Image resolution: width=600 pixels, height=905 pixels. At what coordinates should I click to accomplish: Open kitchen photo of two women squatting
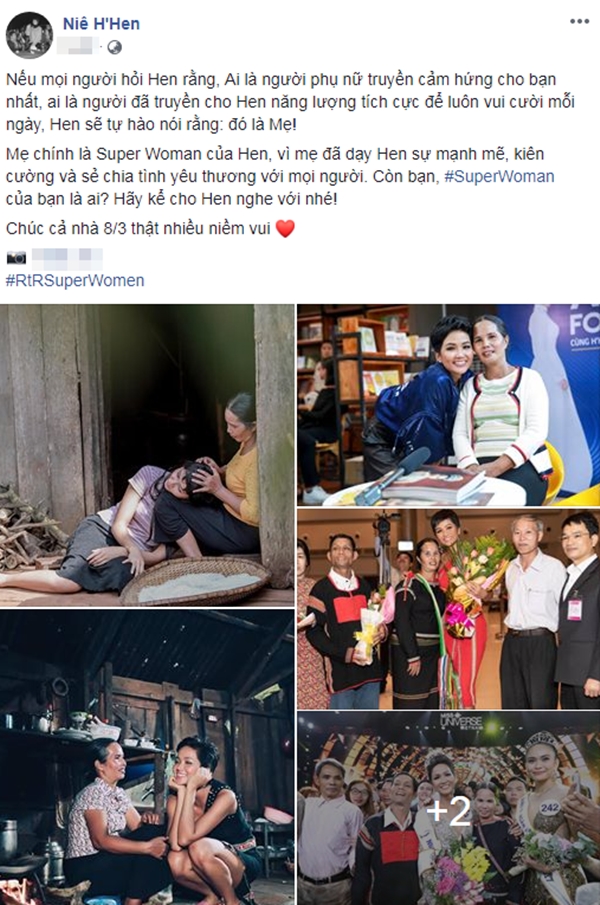pyautogui.click(x=147, y=757)
